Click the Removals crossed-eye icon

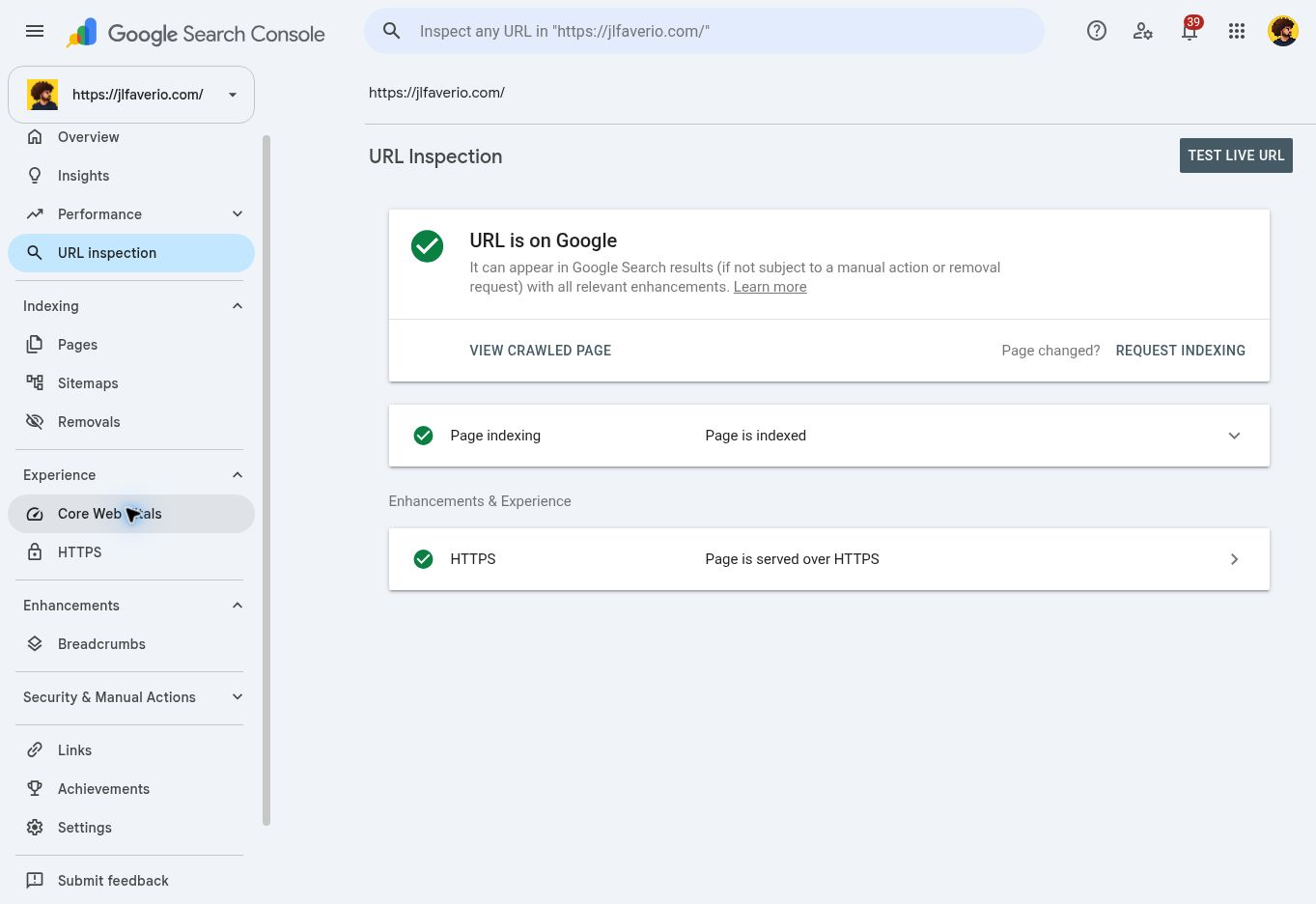point(35,422)
